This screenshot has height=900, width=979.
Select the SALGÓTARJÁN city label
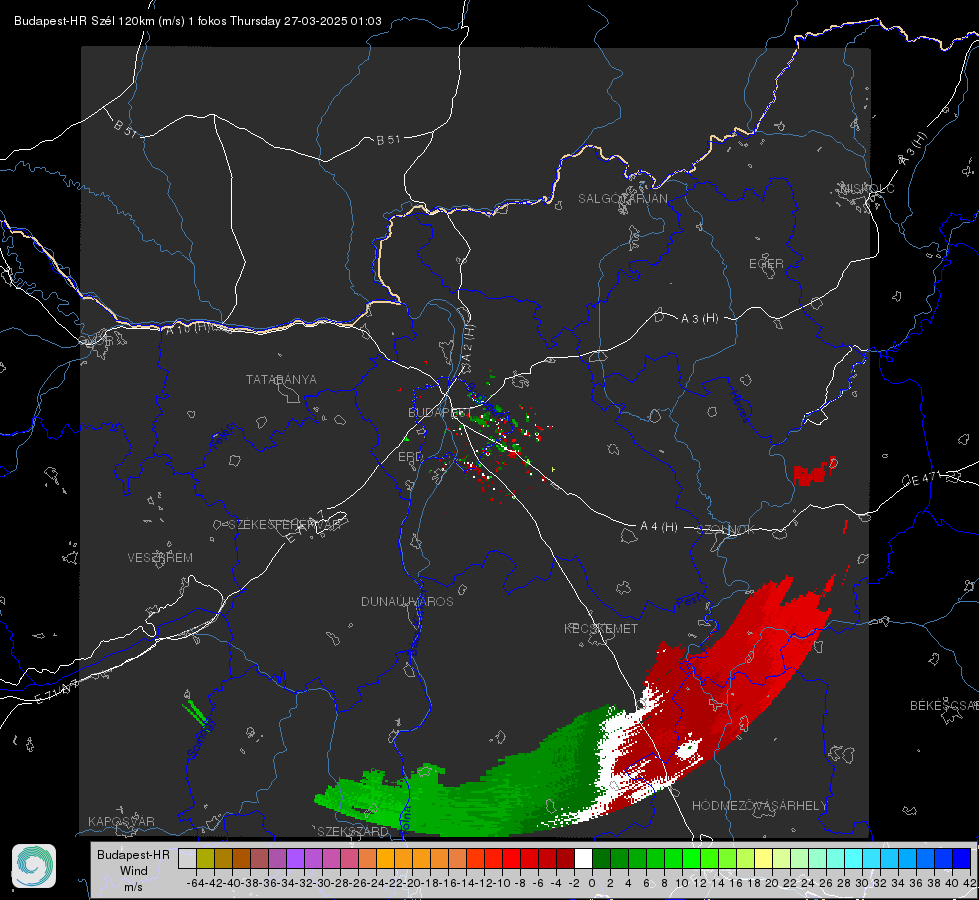pyautogui.click(x=622, y=199)
